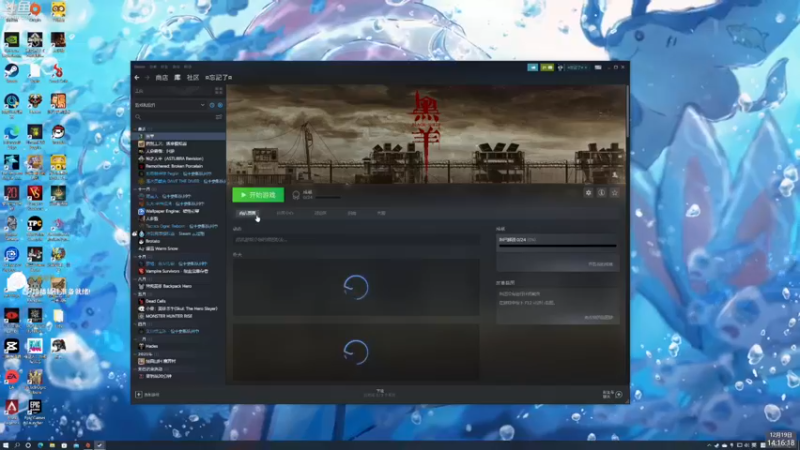Click the achievements badge icon beside play button
Screen dimensions: 800x450
coord(296,195)
